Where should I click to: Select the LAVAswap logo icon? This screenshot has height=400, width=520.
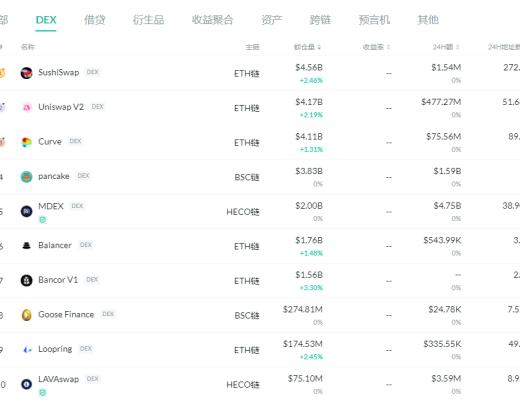tap(26, 384)
